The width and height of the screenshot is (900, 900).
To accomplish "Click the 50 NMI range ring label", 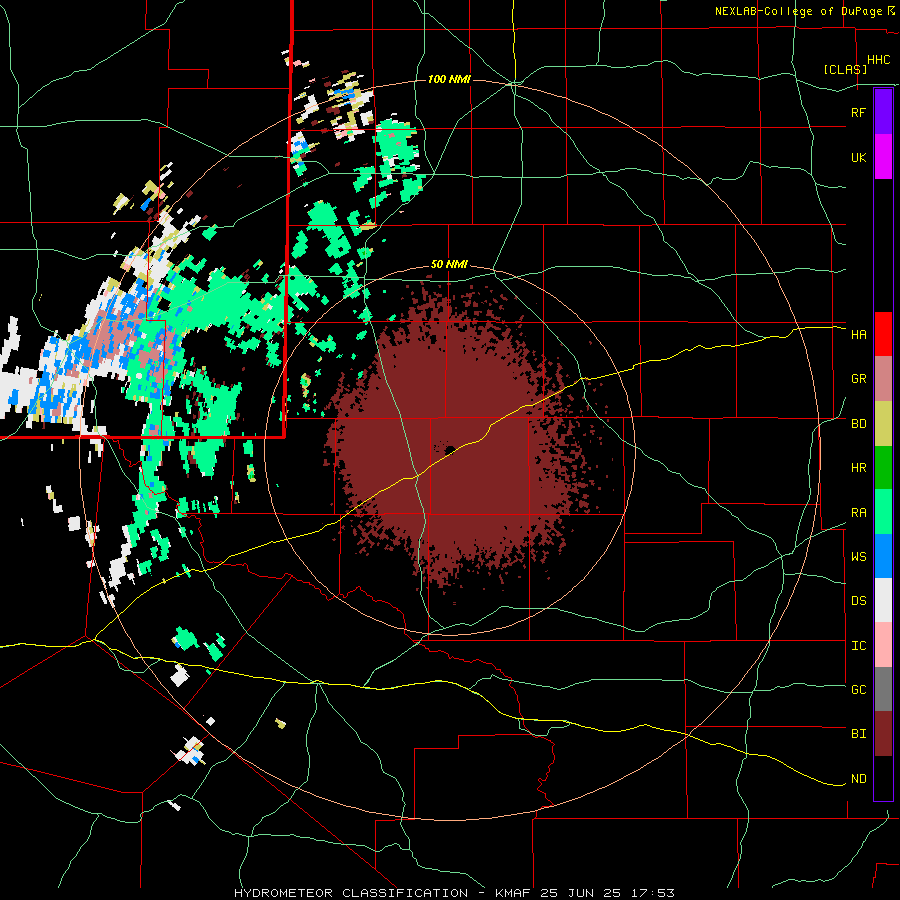I will pos(449,265).
